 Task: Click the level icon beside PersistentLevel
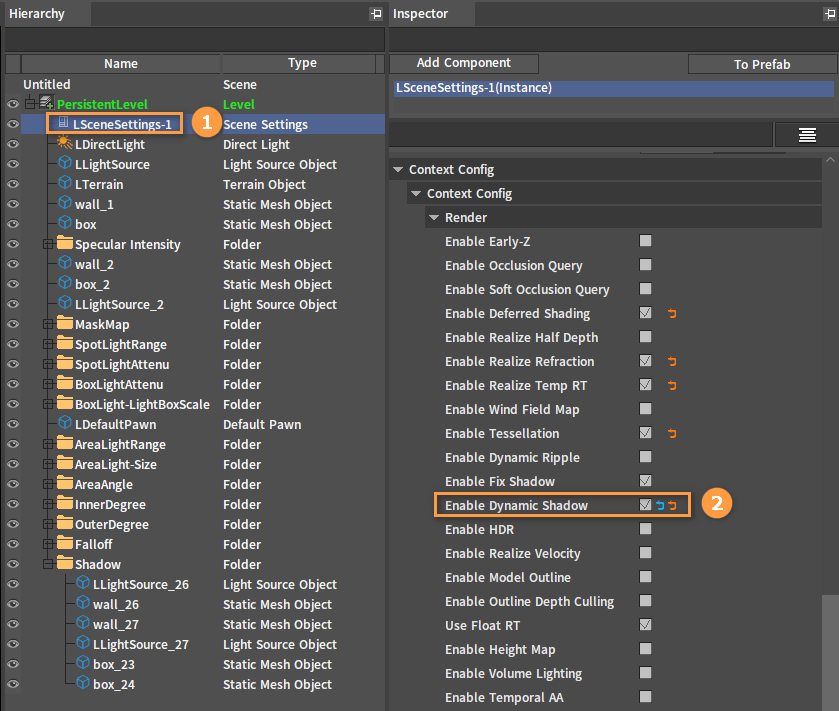coord(47,102)
